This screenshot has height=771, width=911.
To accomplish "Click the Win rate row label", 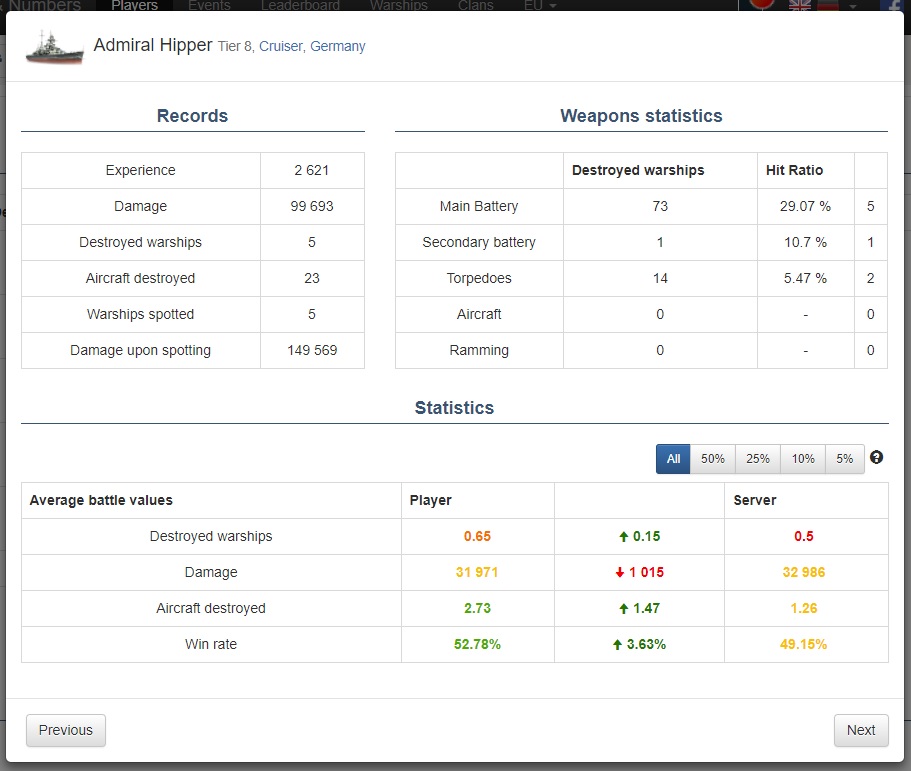I will (x=211, y=644).
